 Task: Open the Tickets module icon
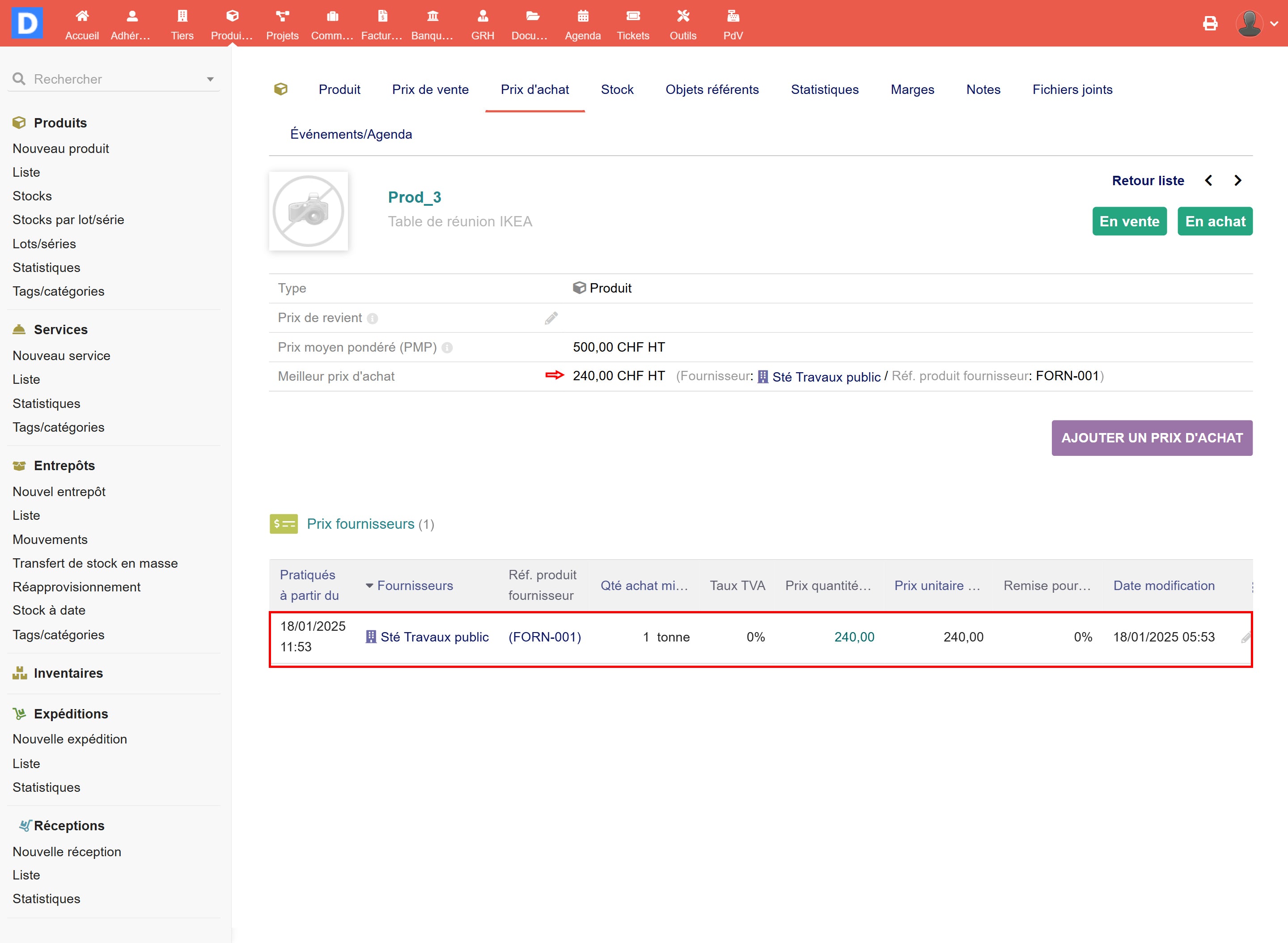[632, 16]
